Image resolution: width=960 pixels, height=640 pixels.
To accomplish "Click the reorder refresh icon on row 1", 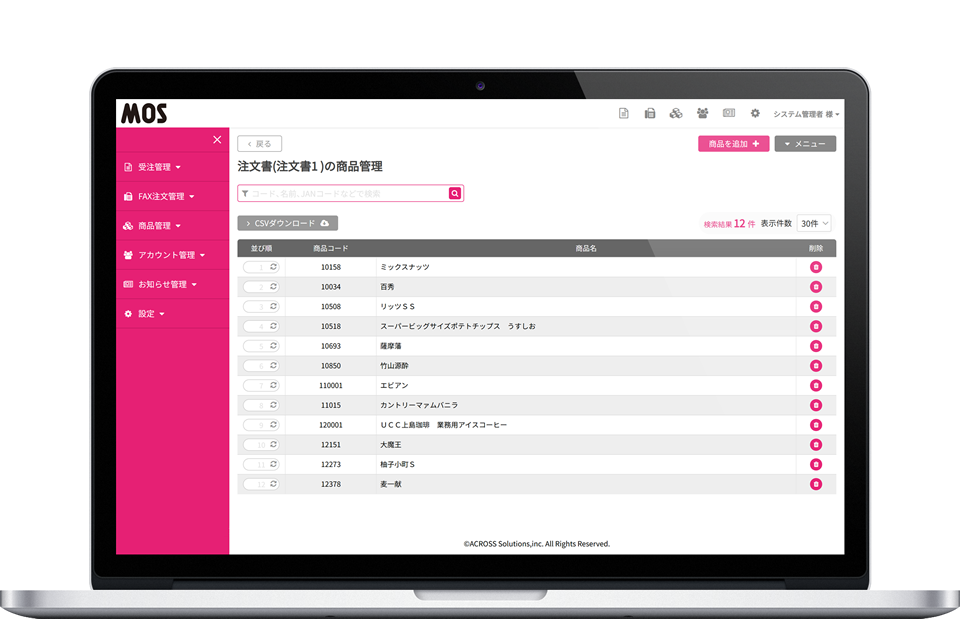I will coord(272,267).
